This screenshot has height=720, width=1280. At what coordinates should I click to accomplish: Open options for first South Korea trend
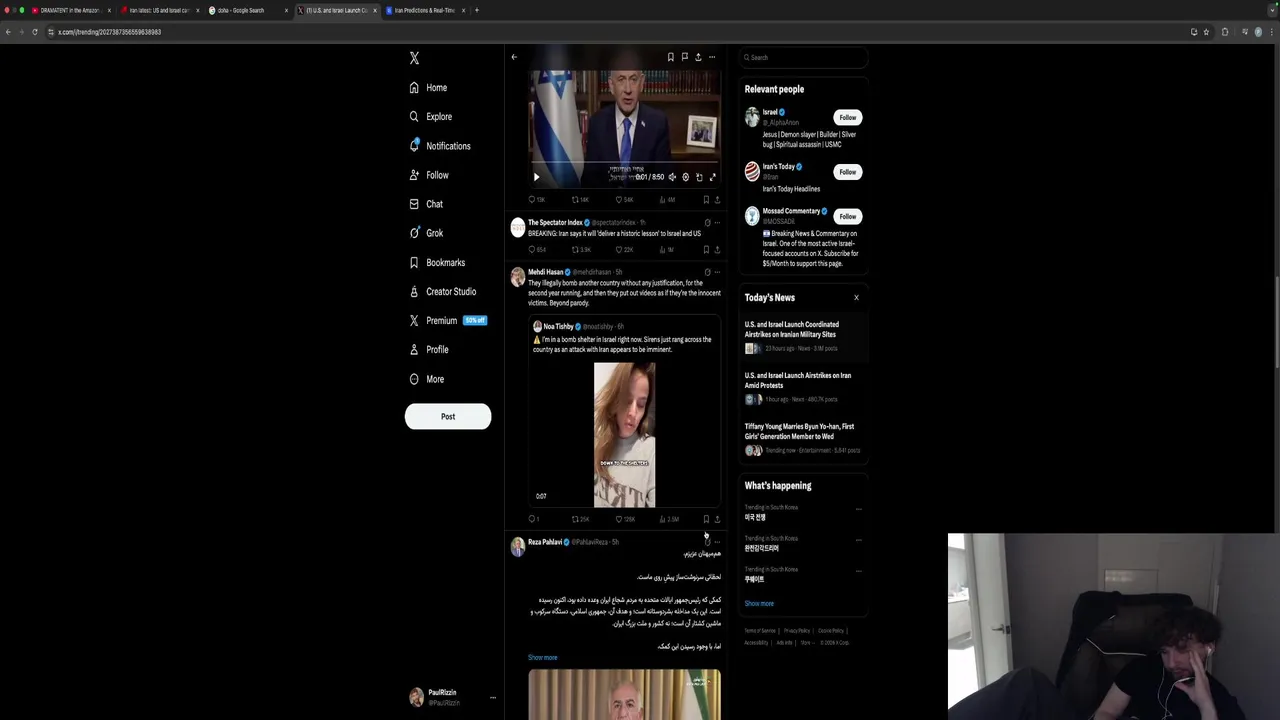[x=858, y=509]
